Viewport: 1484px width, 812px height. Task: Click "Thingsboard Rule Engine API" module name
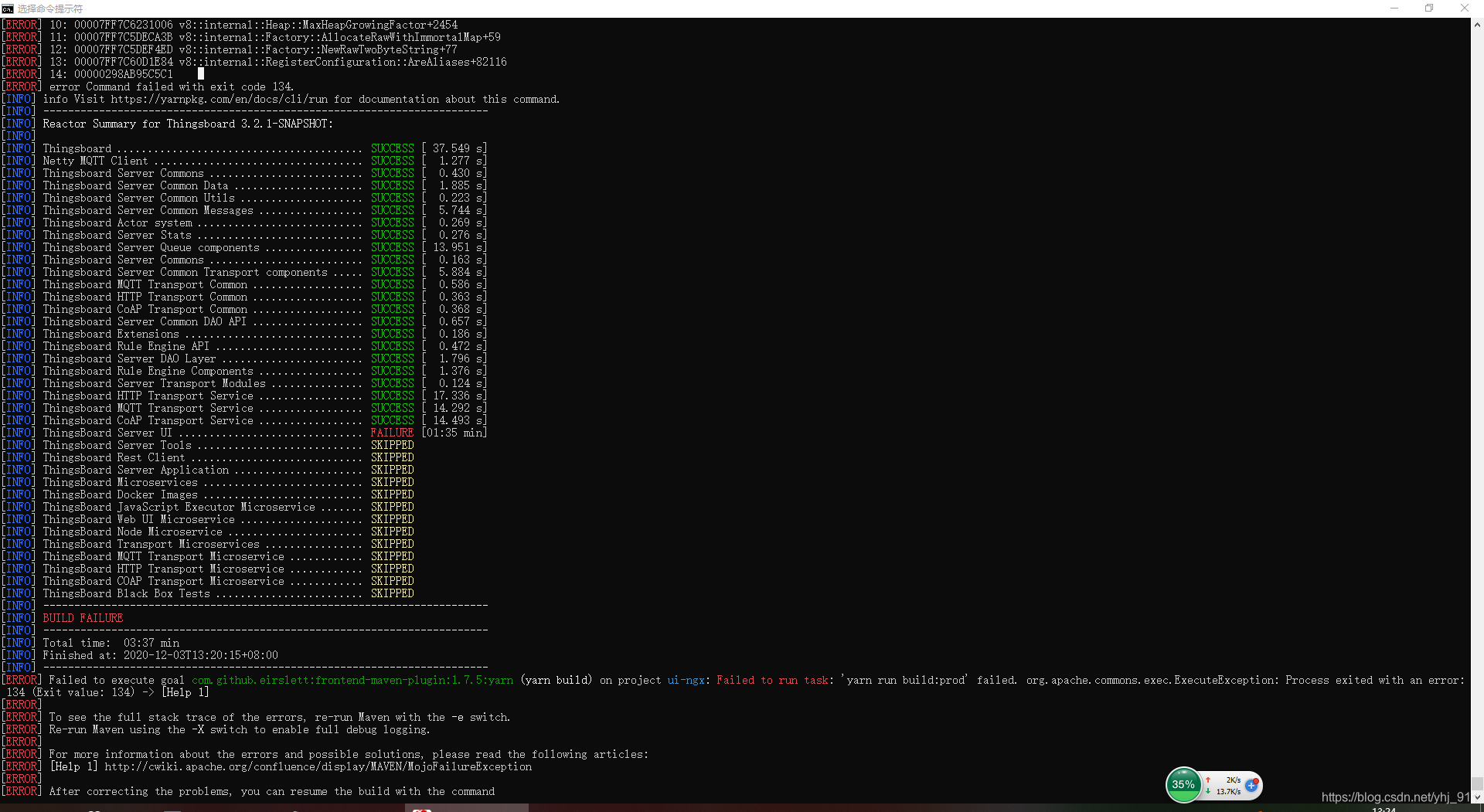pyautogui.click(x=126, y=346)
